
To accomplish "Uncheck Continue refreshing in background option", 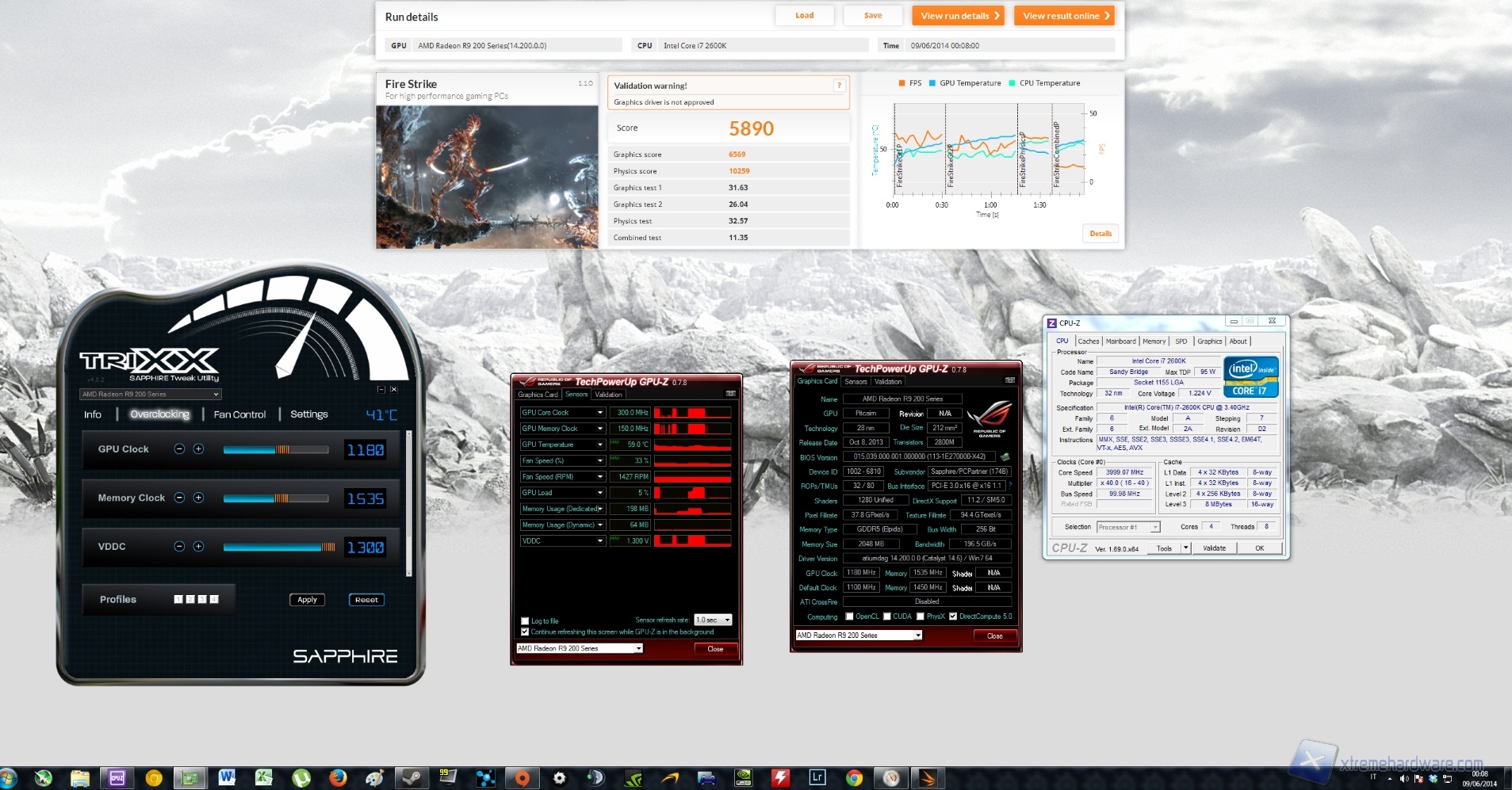I will [x=525, y=632].
